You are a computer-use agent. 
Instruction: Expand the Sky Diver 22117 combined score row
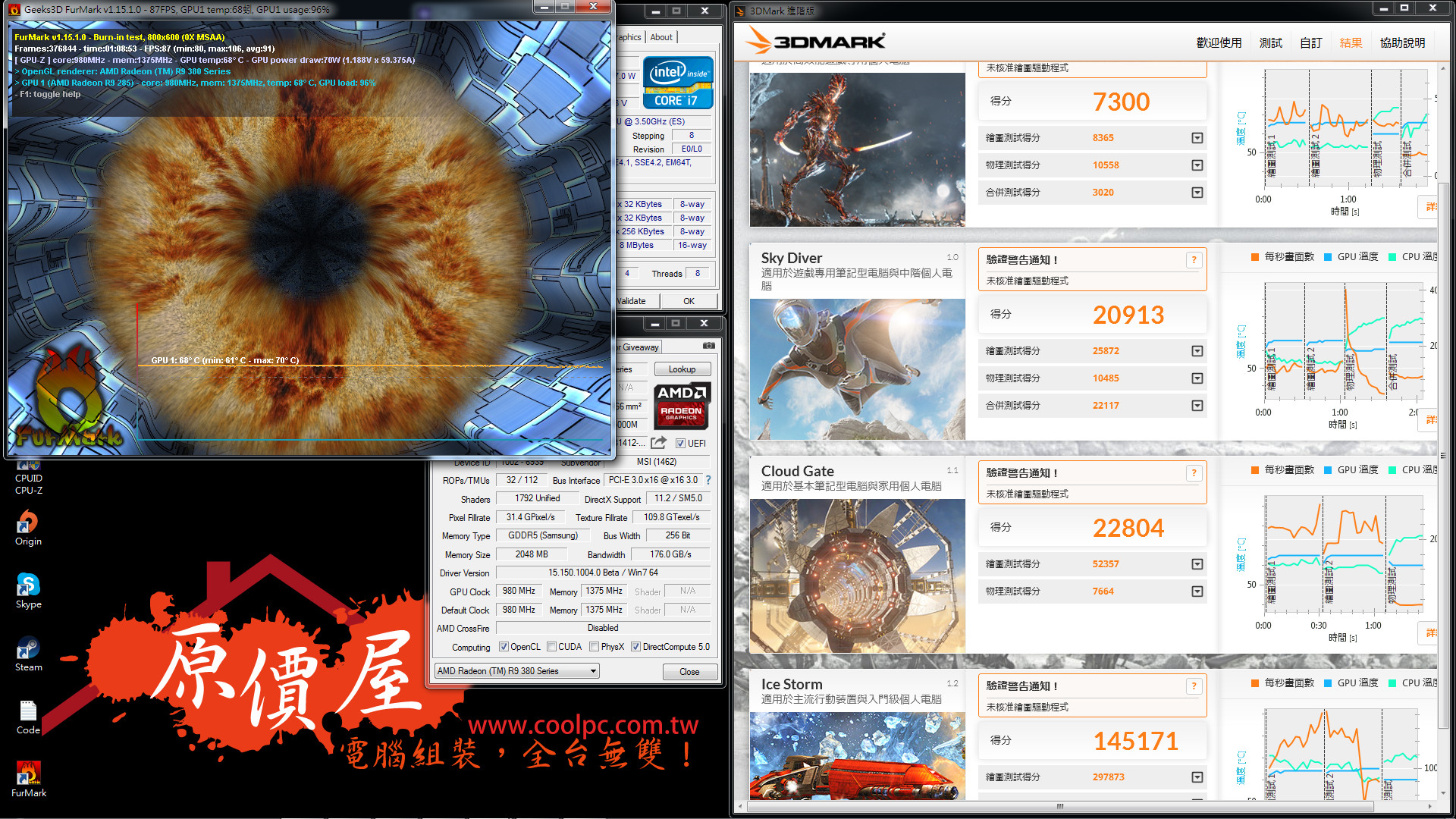pyautogui.click(x=1197, y=406)
